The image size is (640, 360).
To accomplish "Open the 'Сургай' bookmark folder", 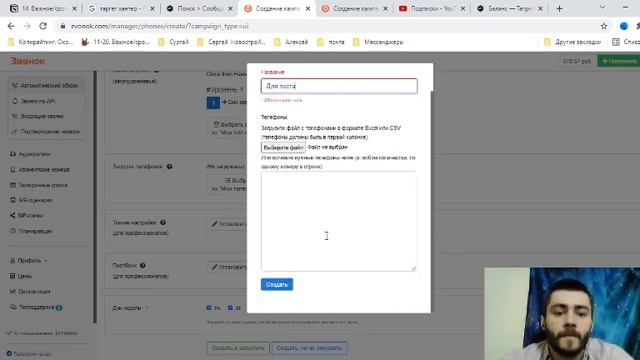I will coord(173,42).
